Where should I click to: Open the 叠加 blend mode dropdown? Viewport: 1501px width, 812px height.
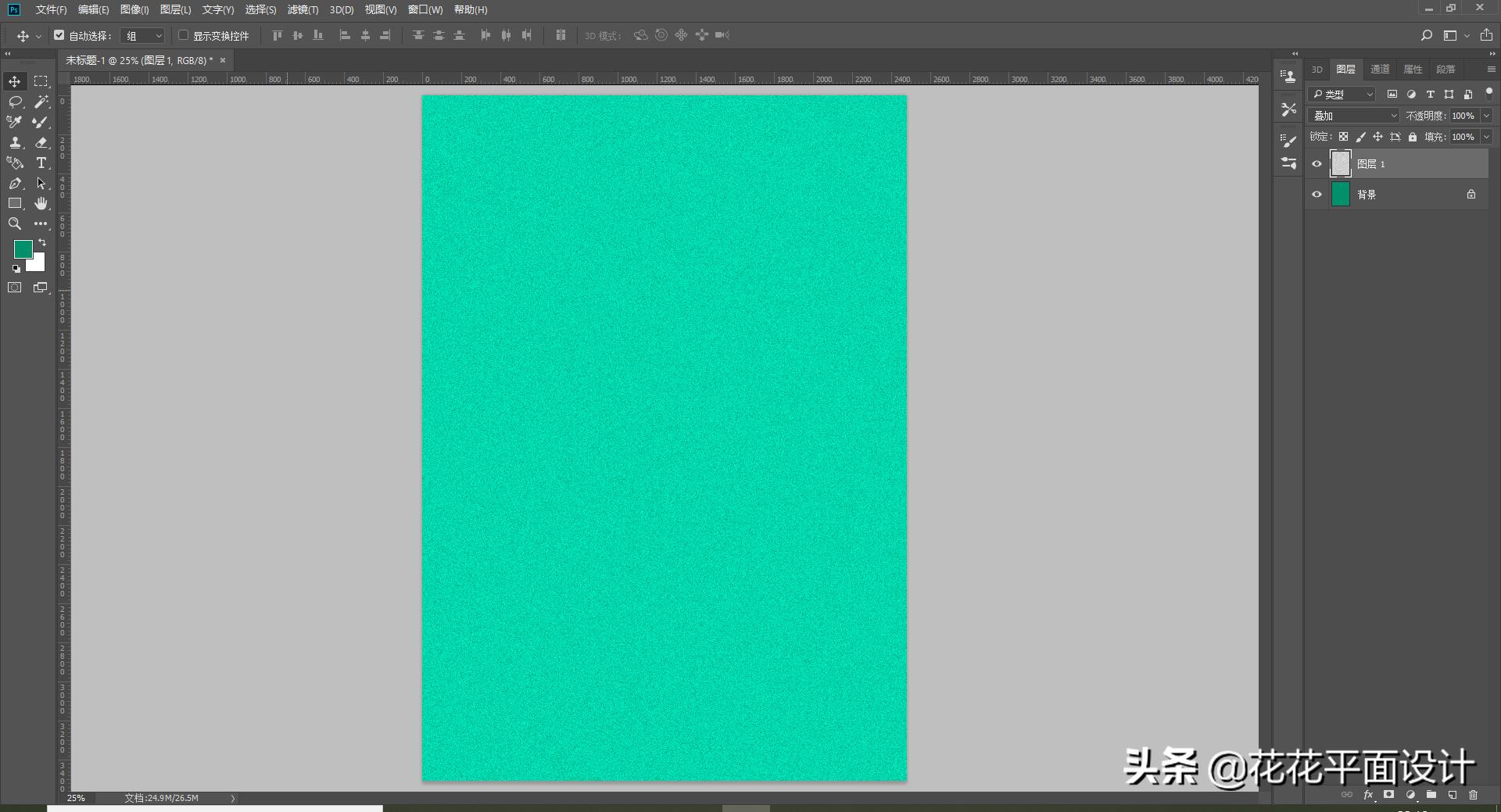[1354, 116]
